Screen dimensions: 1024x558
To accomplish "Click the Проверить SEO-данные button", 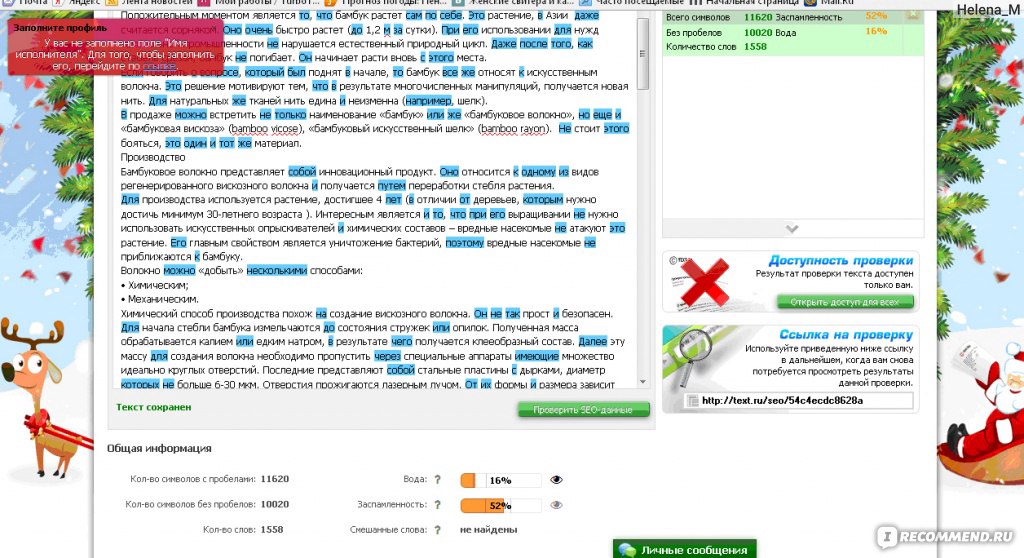I will tap(583, 410).
